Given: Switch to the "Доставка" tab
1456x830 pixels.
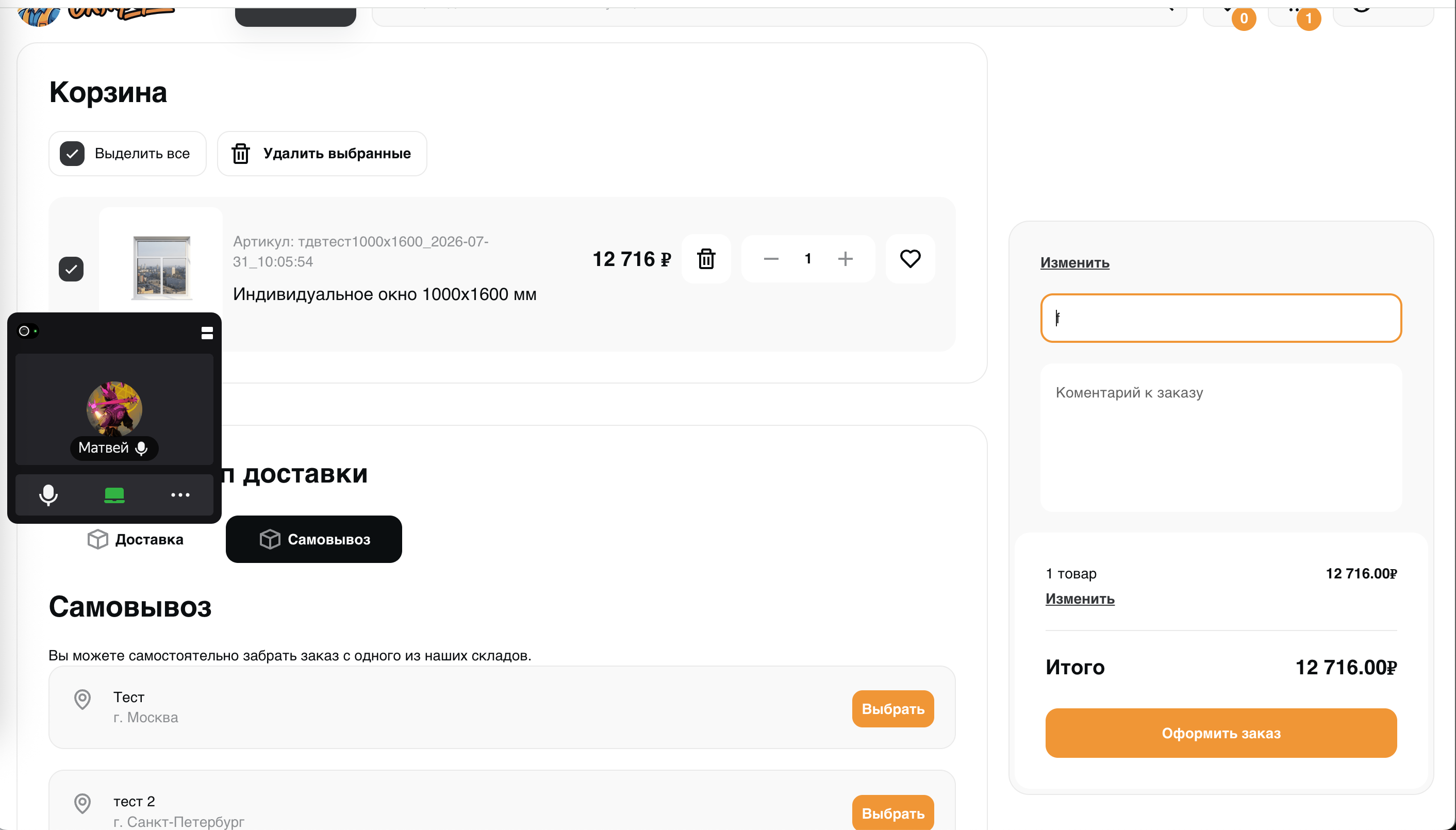Looking at the screenshot, I should pyautogui.click(x=136, y=539).
